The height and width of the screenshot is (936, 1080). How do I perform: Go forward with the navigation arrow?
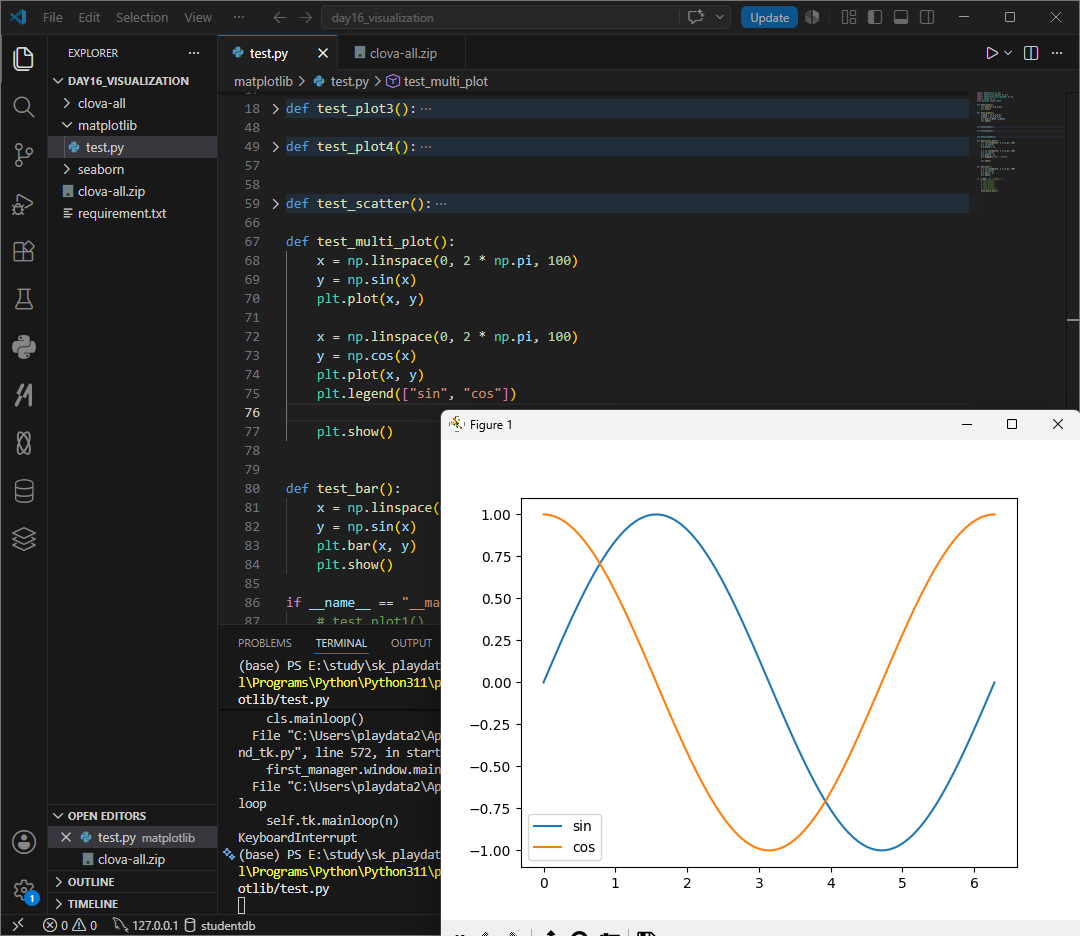[x=306, y=17]
